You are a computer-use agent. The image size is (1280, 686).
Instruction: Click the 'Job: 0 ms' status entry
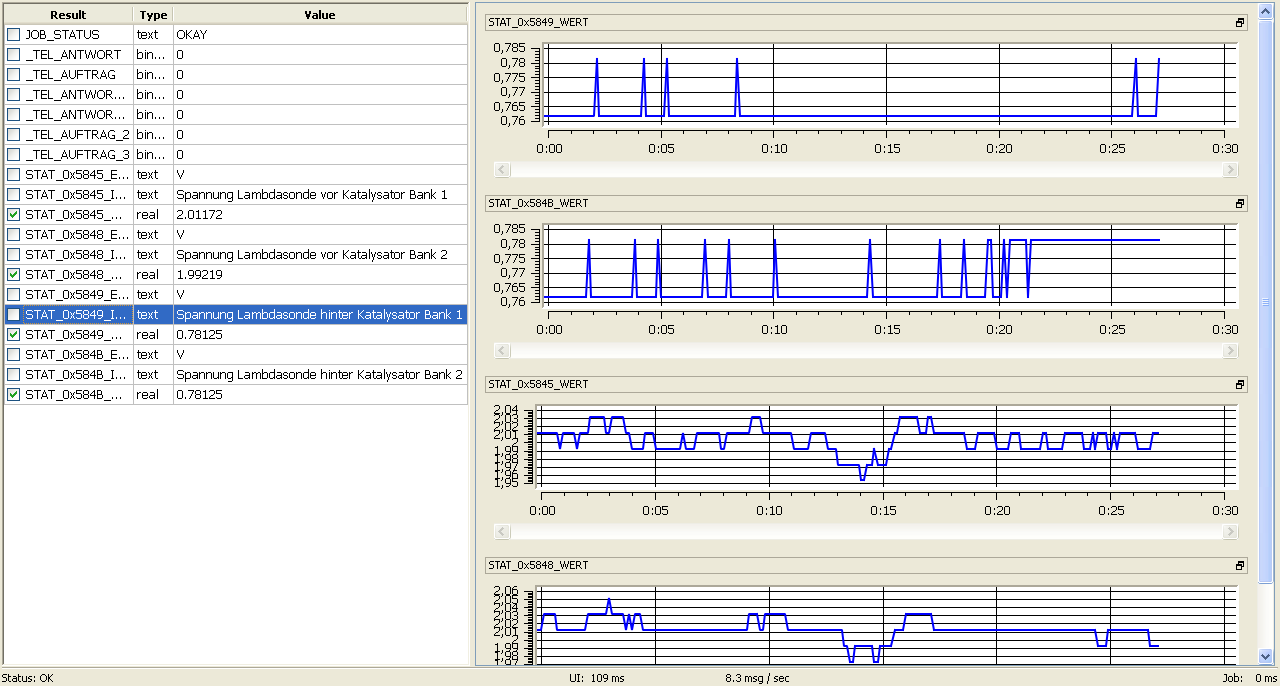pos(1249,678)
